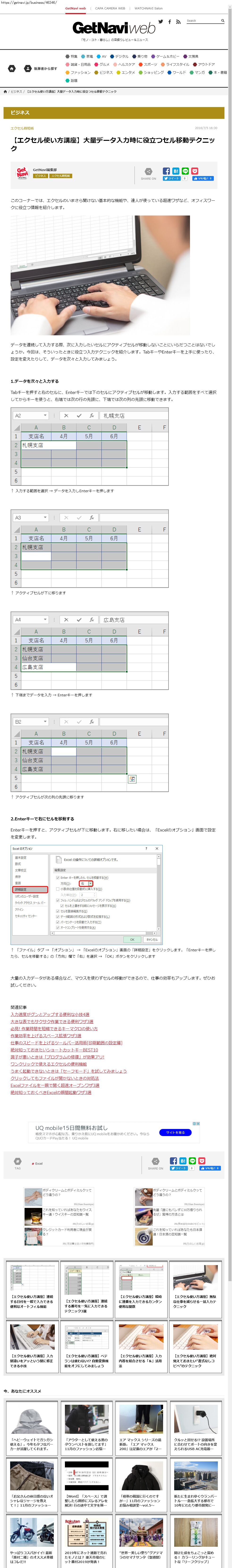Share article with top Hatena B! icon
Viewport: 232px width, 1568px height.
coord(176,171)
